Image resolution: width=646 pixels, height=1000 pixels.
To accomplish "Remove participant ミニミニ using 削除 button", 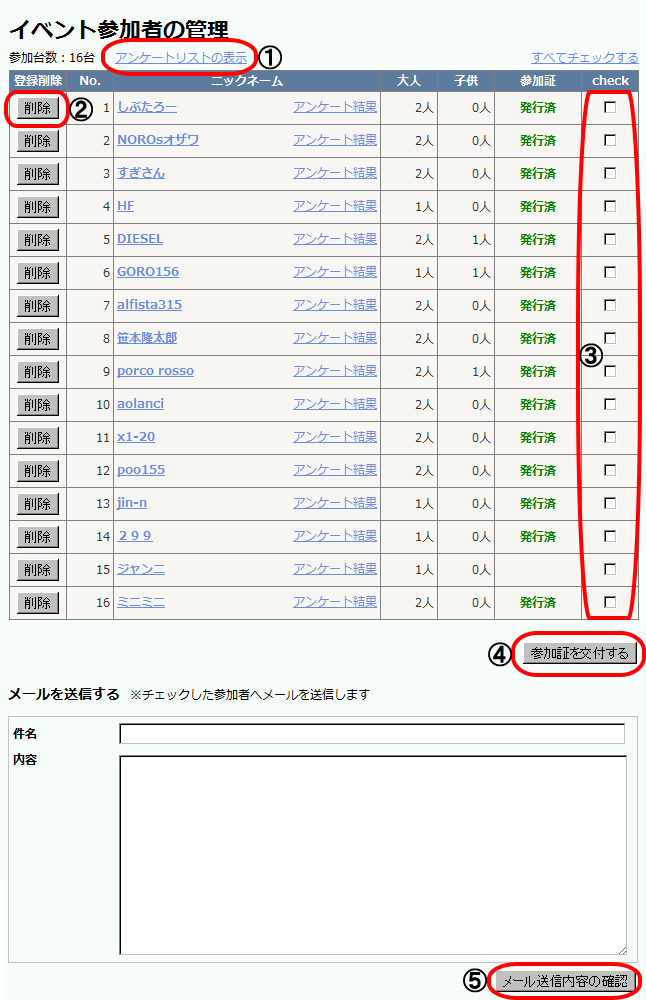I will (37, 603).
